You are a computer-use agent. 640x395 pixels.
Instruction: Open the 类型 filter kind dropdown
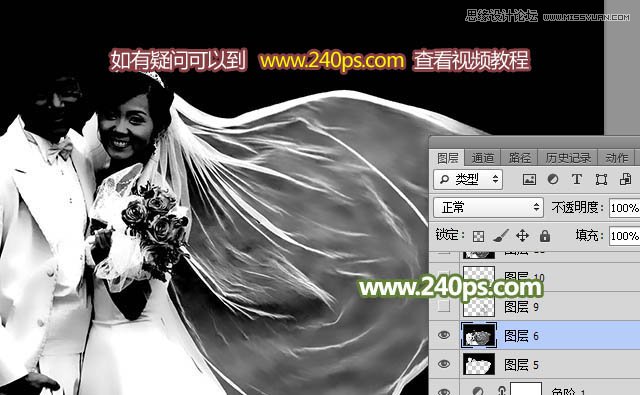(x=468, y=179)
